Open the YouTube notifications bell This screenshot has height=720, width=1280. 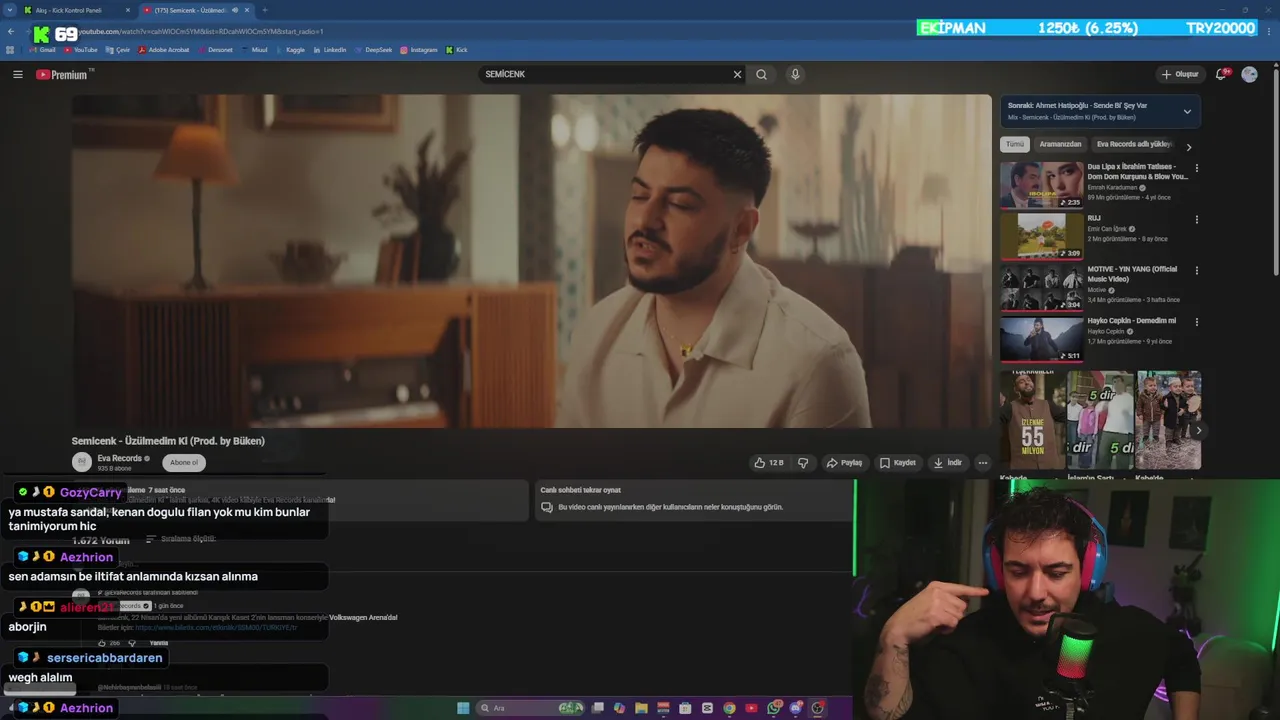(1222, 74)
